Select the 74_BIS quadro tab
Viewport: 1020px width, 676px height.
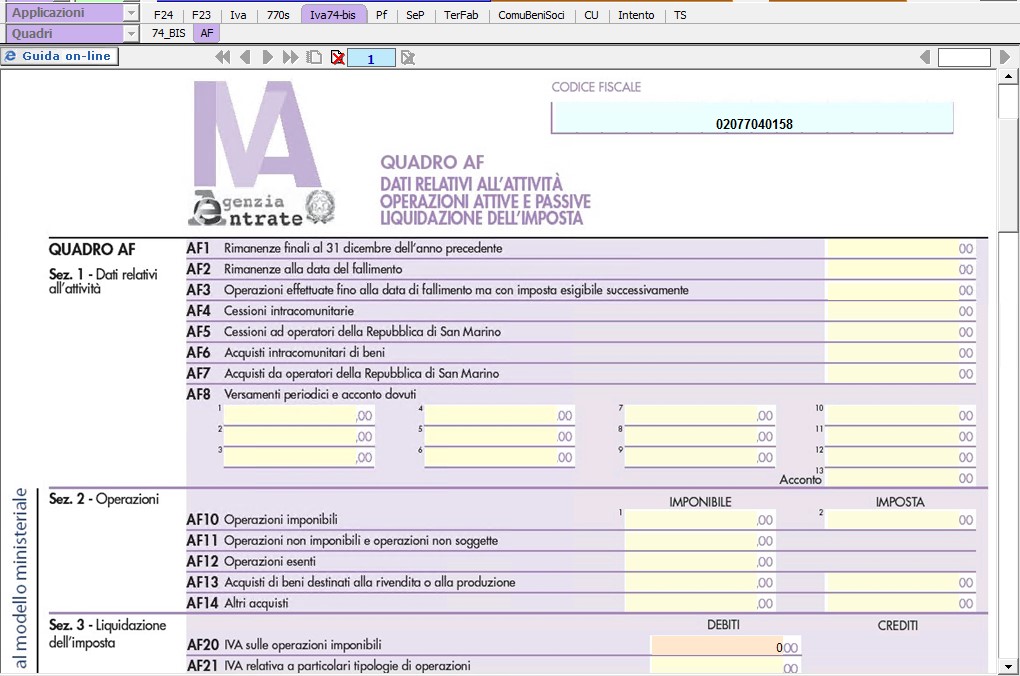click(168, 33)
